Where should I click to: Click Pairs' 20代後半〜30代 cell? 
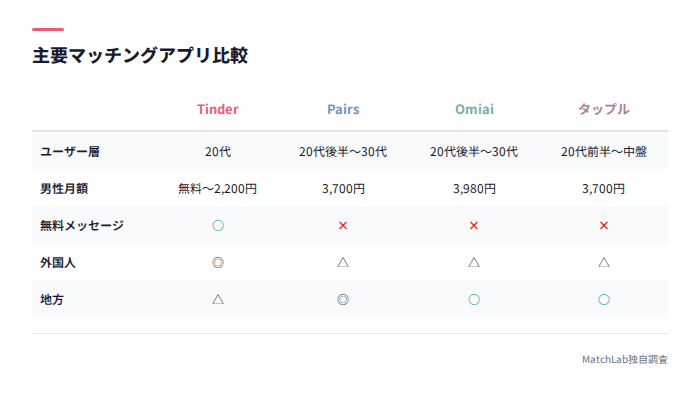[343, 152]
